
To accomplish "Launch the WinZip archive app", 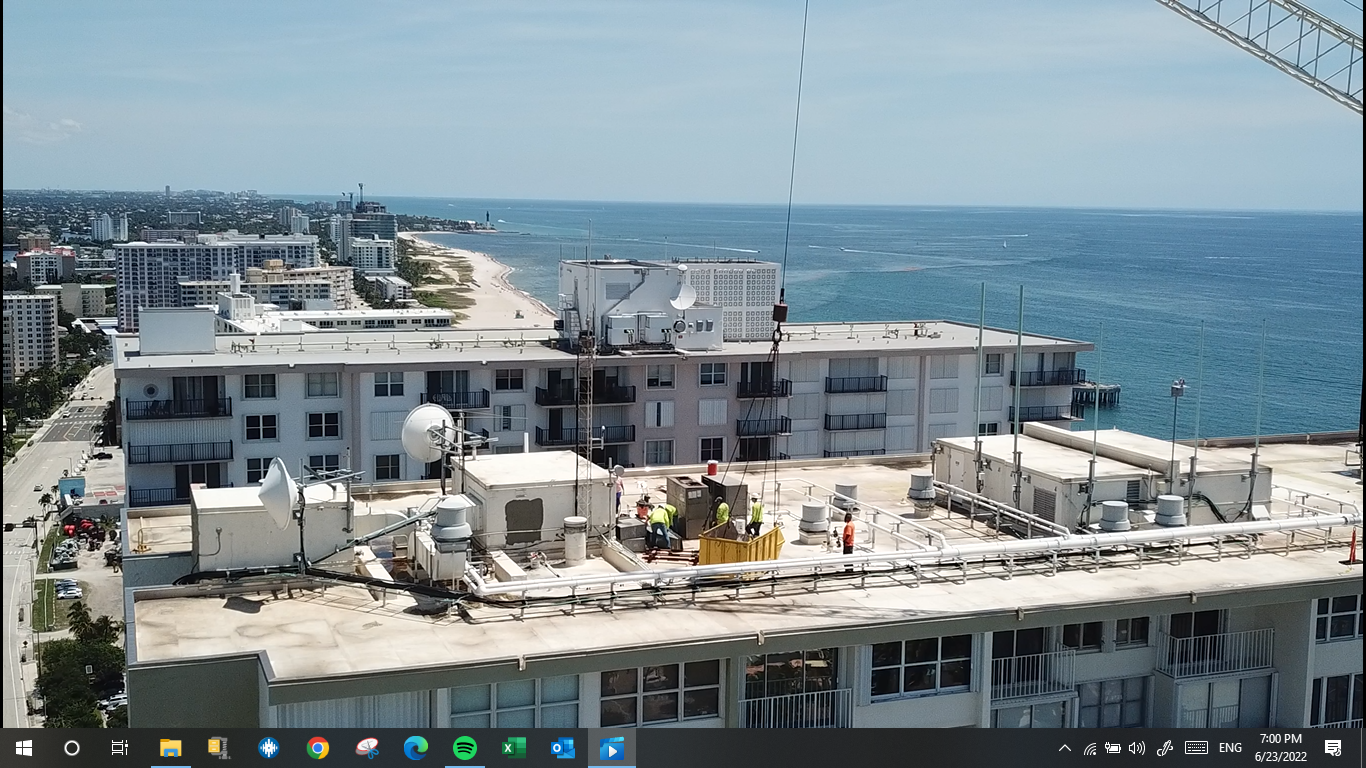I will pyautogui.click(x=219, y=748).
